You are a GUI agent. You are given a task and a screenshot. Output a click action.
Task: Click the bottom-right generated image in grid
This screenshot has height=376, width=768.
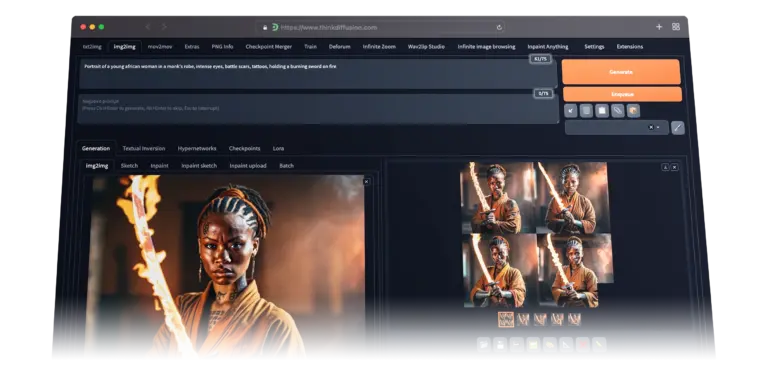tap(576, 270)
